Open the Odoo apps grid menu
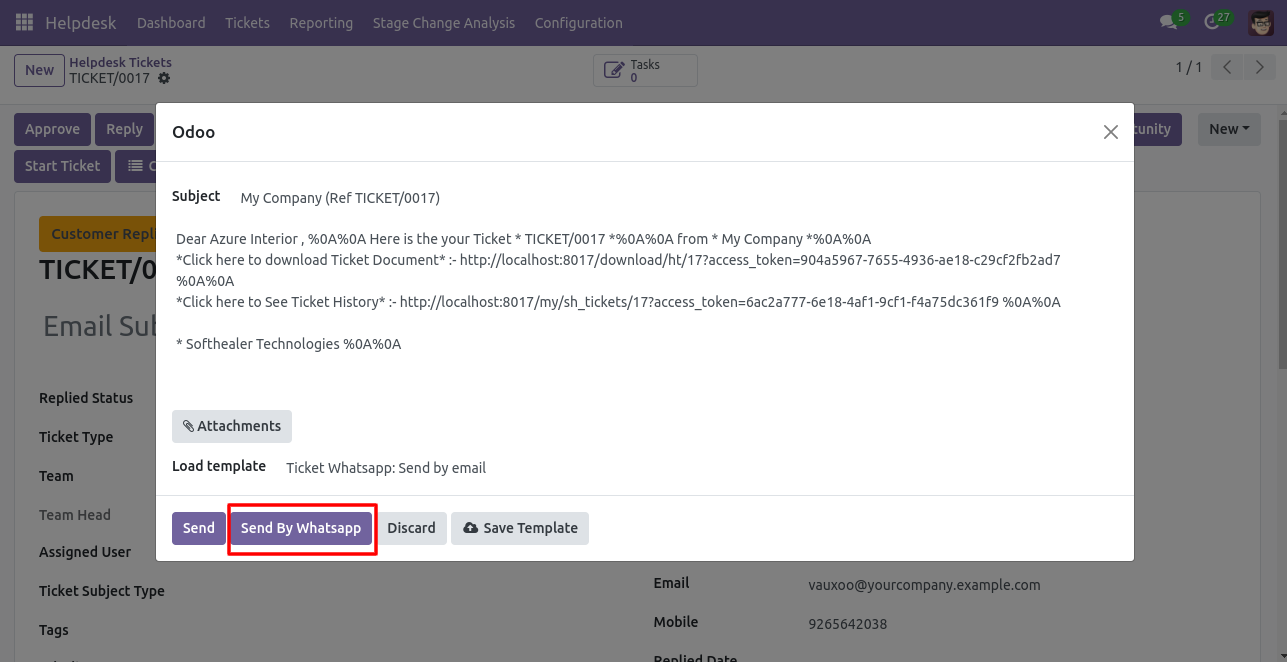Viewport: 1287px width, 662px height. tap(24, 22)
